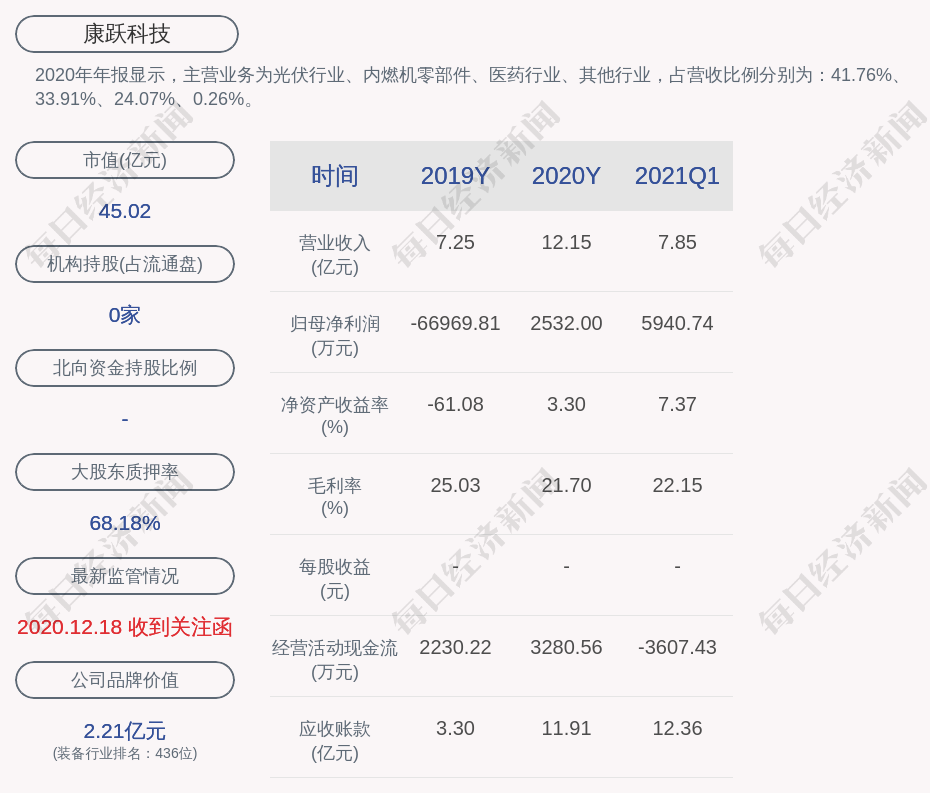
Task: Click row label 营业收入(亿元)
Action: tap(335, 255)
